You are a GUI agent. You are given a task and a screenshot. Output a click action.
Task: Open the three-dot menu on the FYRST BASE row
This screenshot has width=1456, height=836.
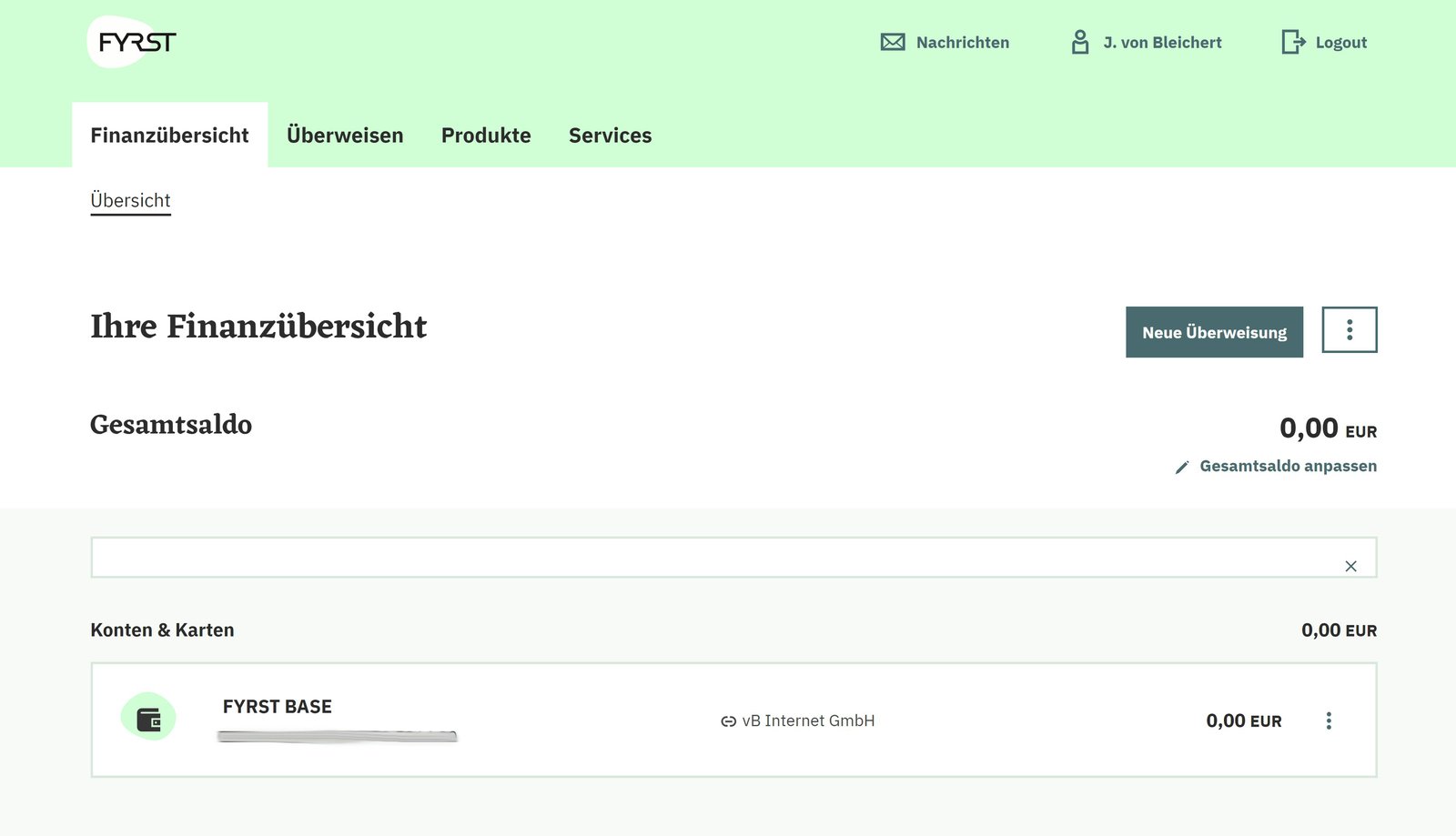click(x=1330, y=720)
